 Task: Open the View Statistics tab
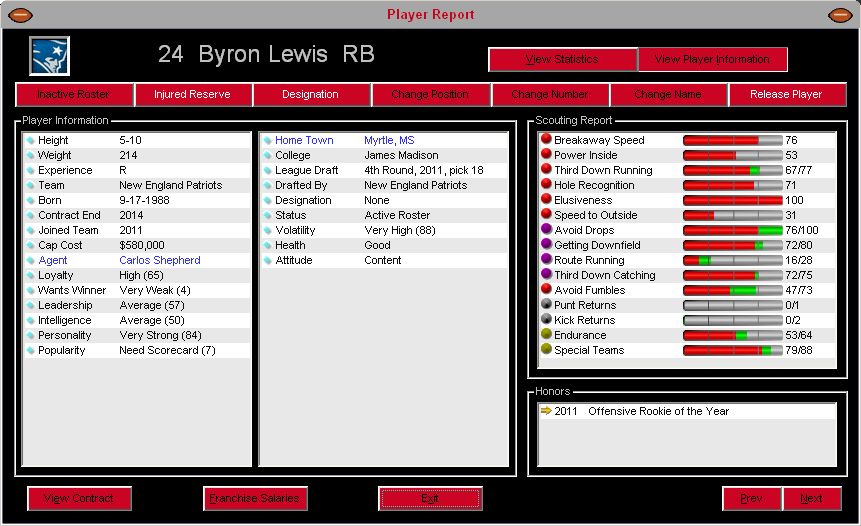(x=562, y=60)
